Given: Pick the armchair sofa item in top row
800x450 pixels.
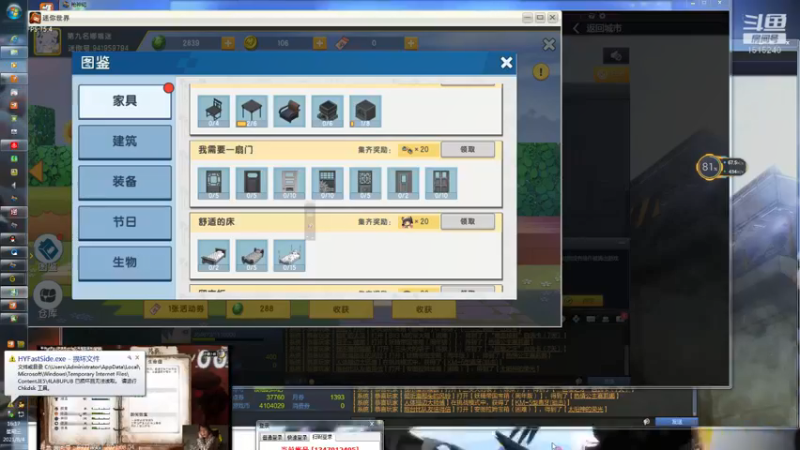Looking at the screenshot, I should (x=289, y=111).
